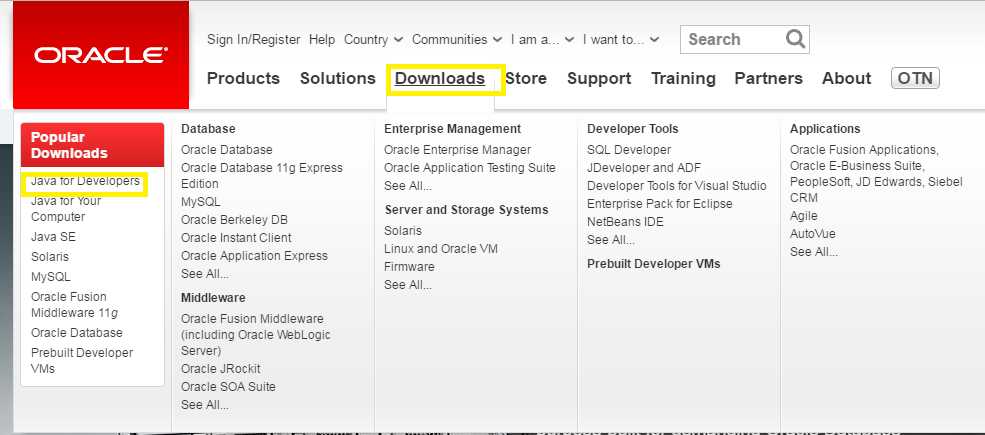Image resolution: width=985 pixels, height=435 pixels.
Task: Open the Partners menu
Action: click(768, 79)
